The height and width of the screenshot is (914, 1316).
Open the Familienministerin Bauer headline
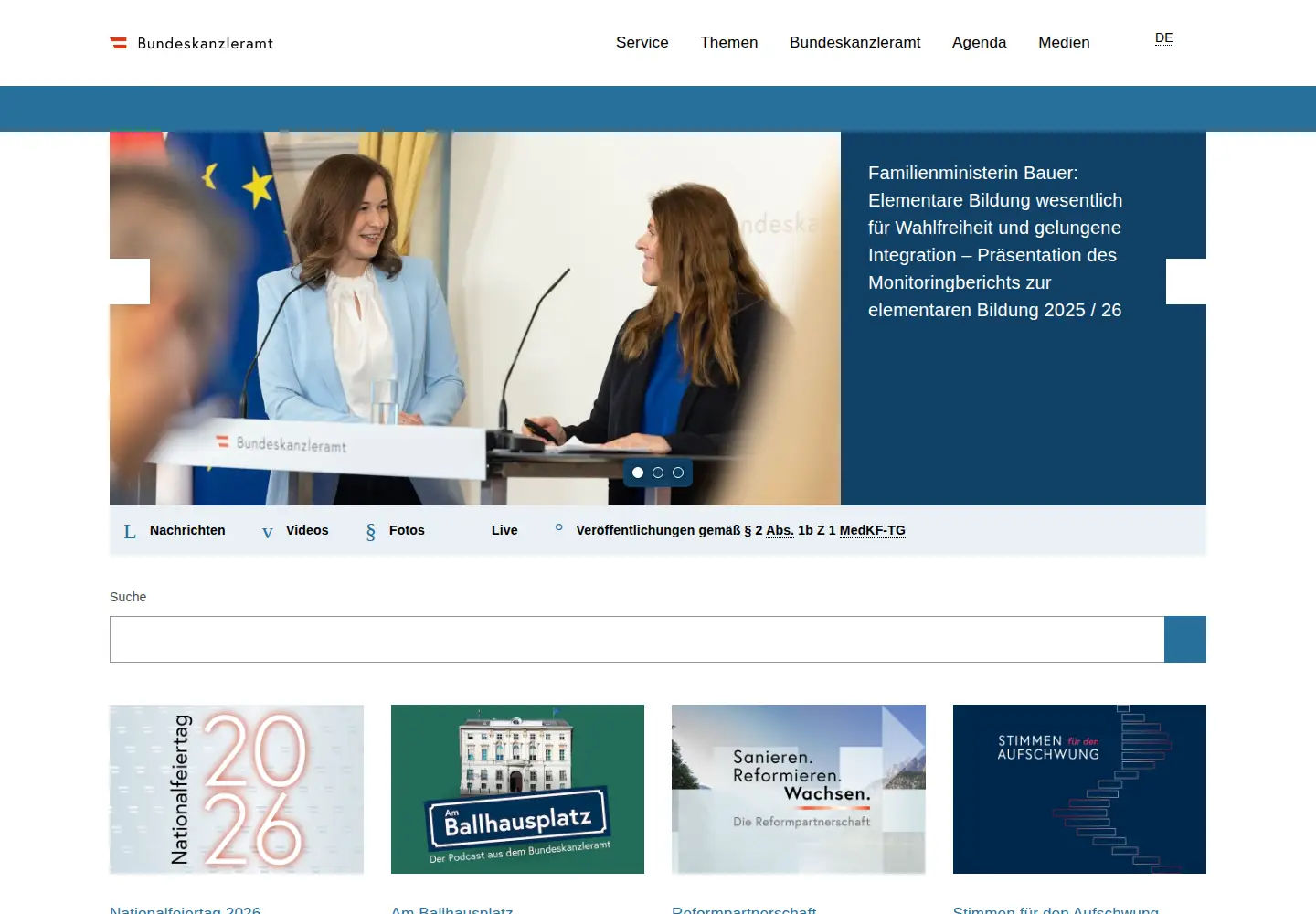coord(995,241)
